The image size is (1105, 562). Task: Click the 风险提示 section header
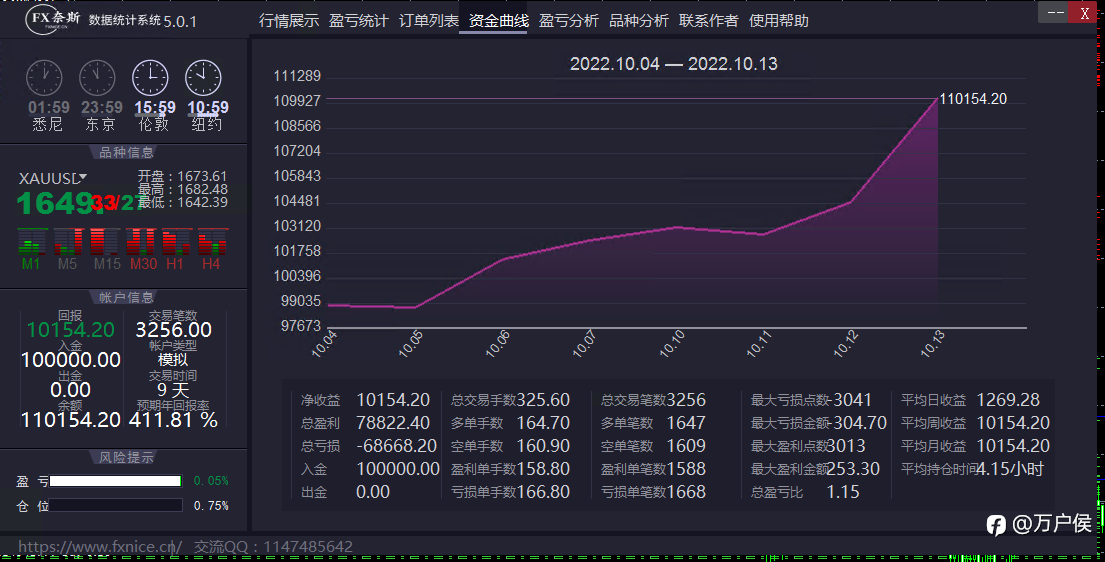[x=126, y=458]
